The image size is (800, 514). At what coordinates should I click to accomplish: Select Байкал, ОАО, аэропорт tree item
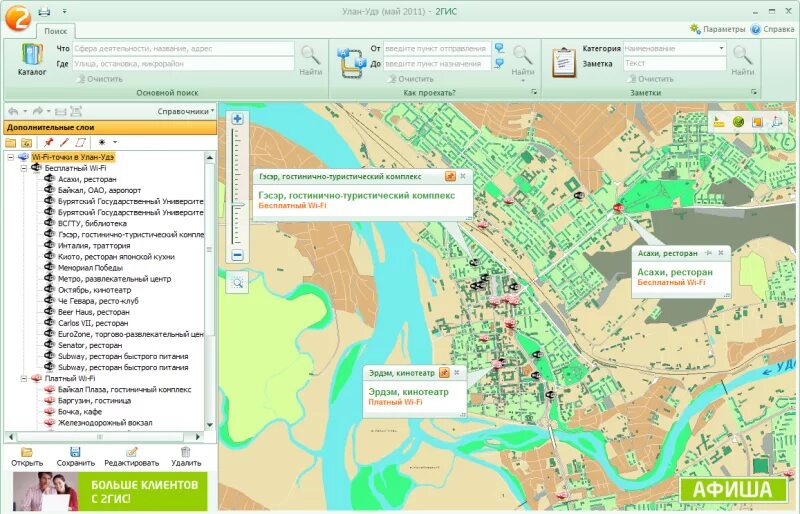pos(99,190)
